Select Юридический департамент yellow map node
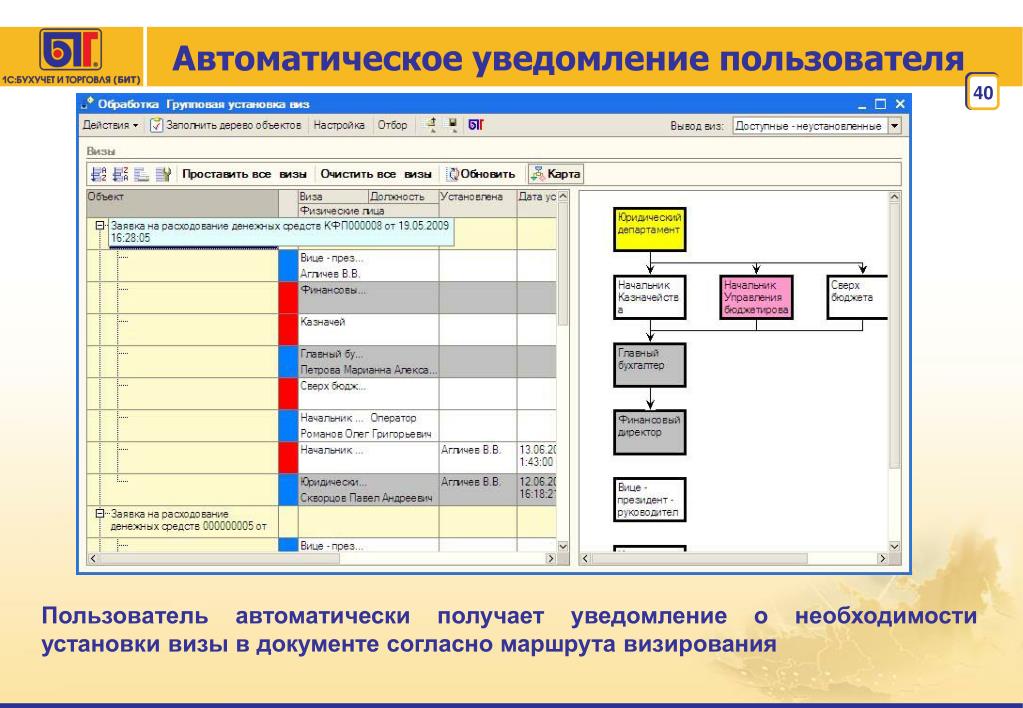Image resolution: width=1023 pixels, height=708 pixels. (x=649, y=229)
